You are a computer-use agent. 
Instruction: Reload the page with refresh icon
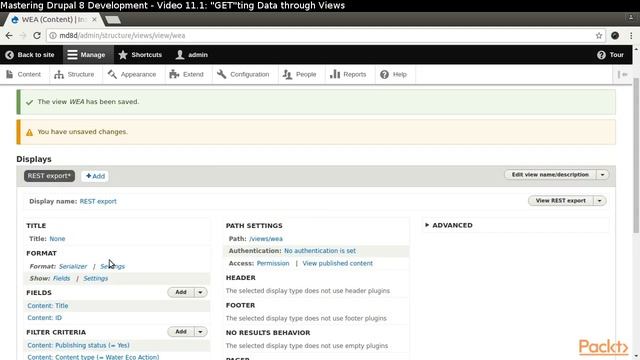[37, 36]
